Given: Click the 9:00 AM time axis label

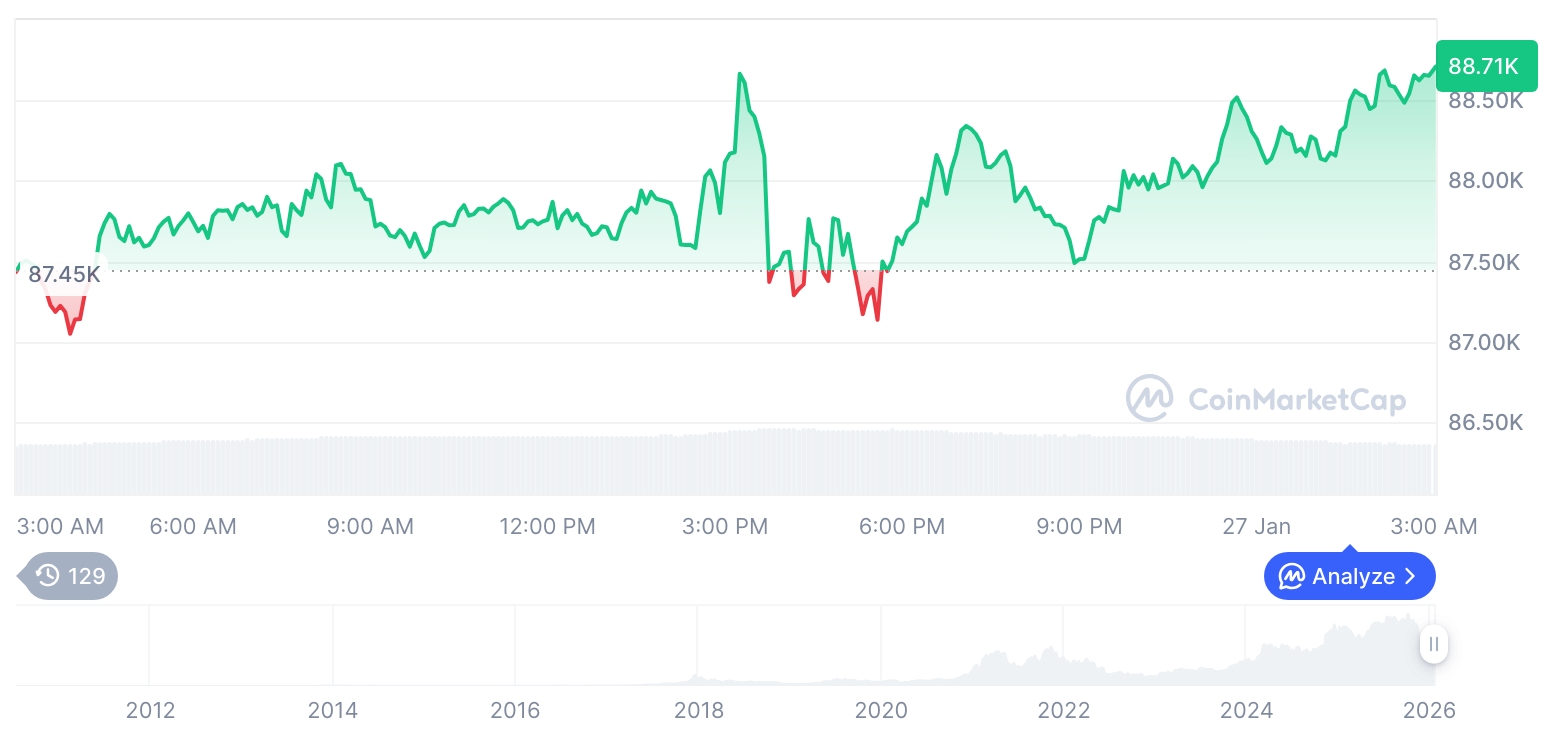Looking at the screenshot, I should (370, 526).
